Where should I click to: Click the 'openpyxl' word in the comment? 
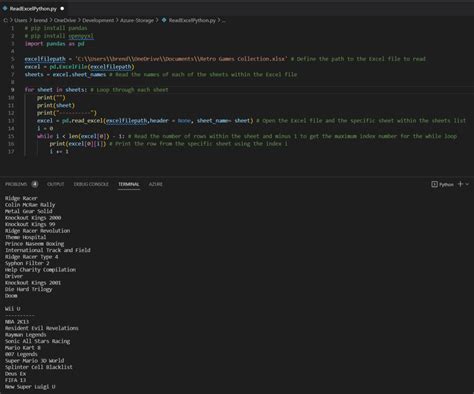[81, 36]
